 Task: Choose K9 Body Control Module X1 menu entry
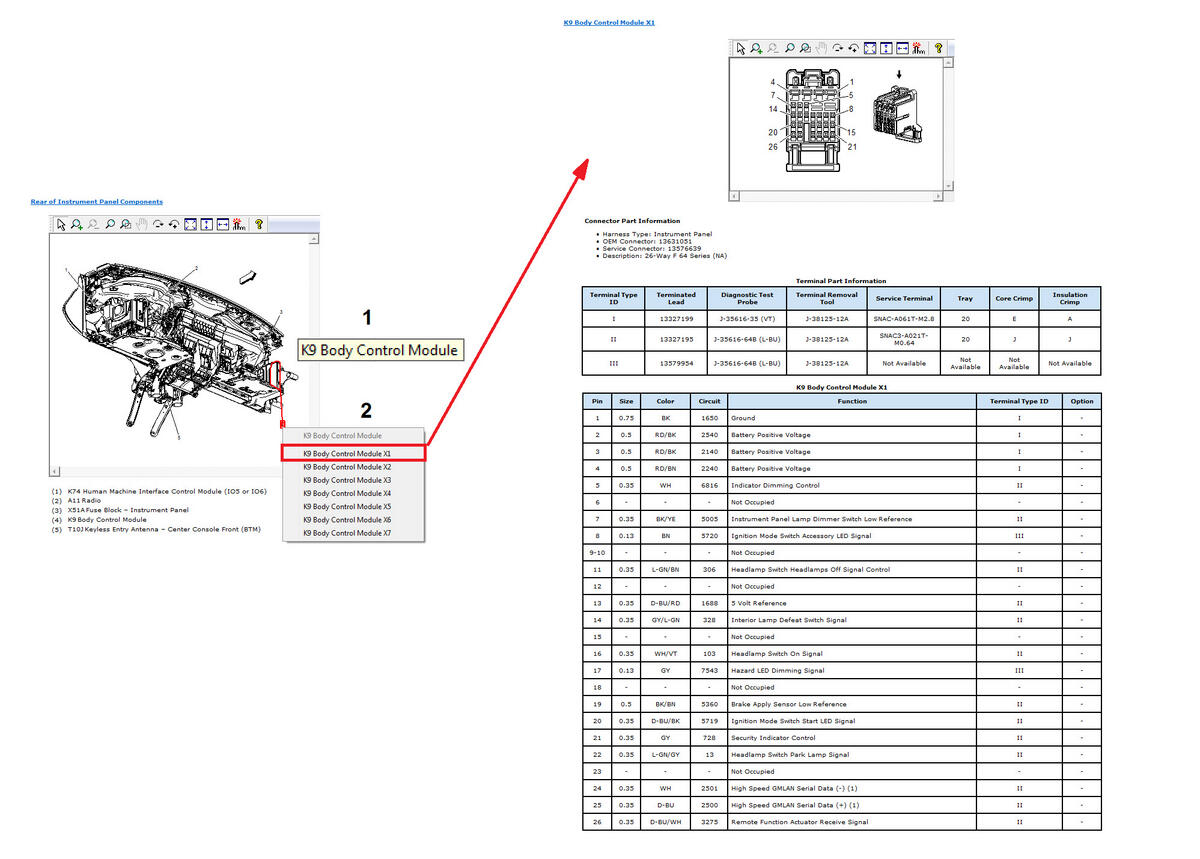(x=354, y=453)
